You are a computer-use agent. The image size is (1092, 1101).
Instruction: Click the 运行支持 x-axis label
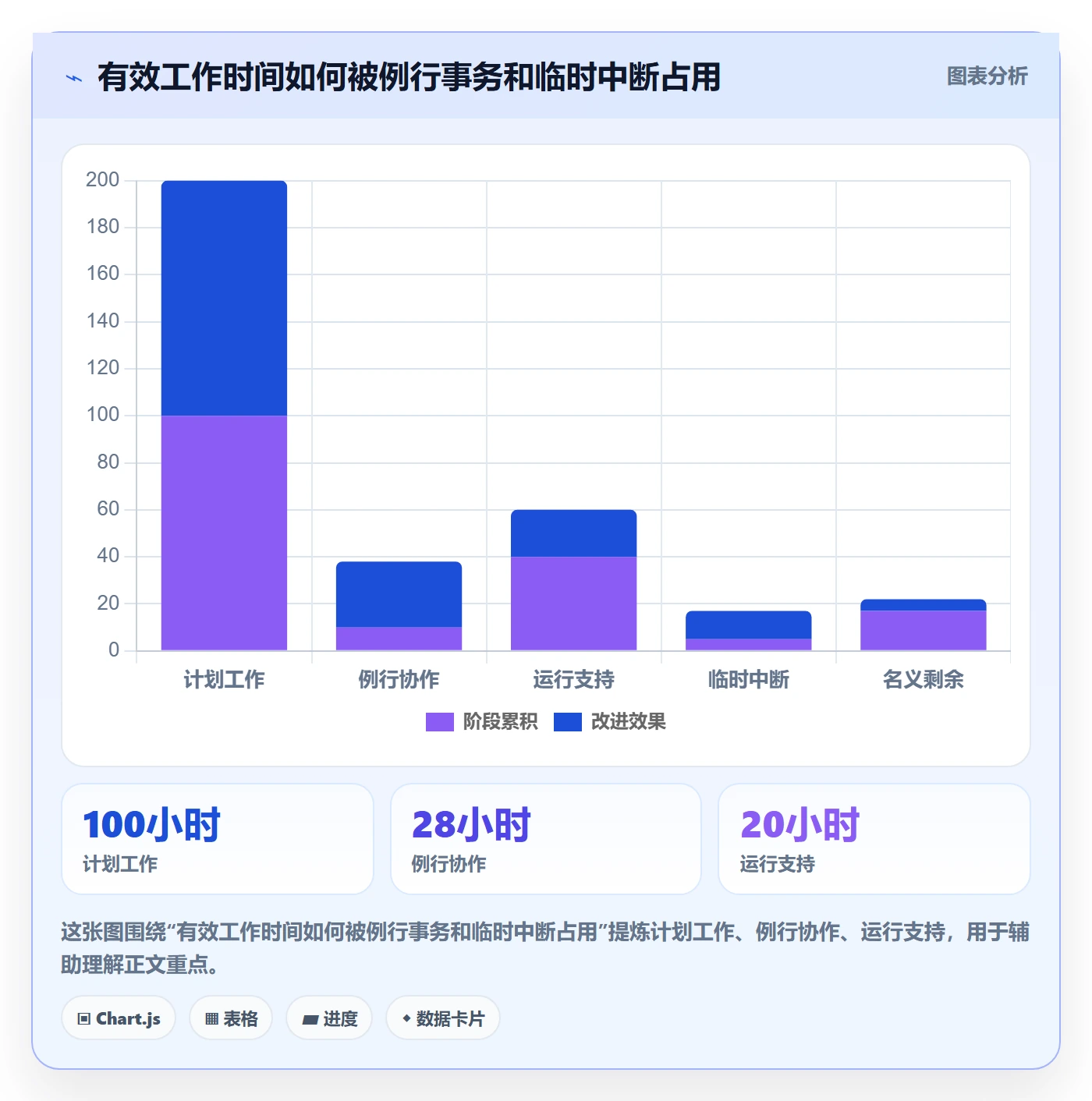(x=574, y=680)
